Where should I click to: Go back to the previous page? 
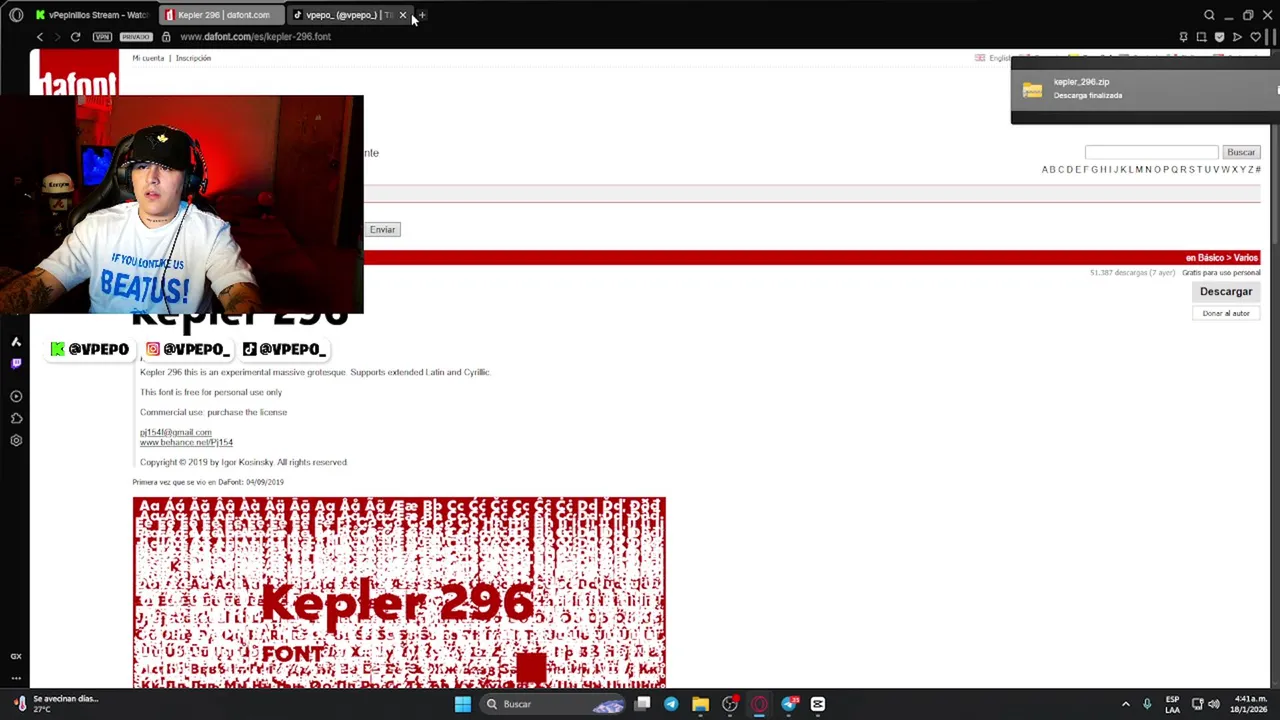pos(40,37)
